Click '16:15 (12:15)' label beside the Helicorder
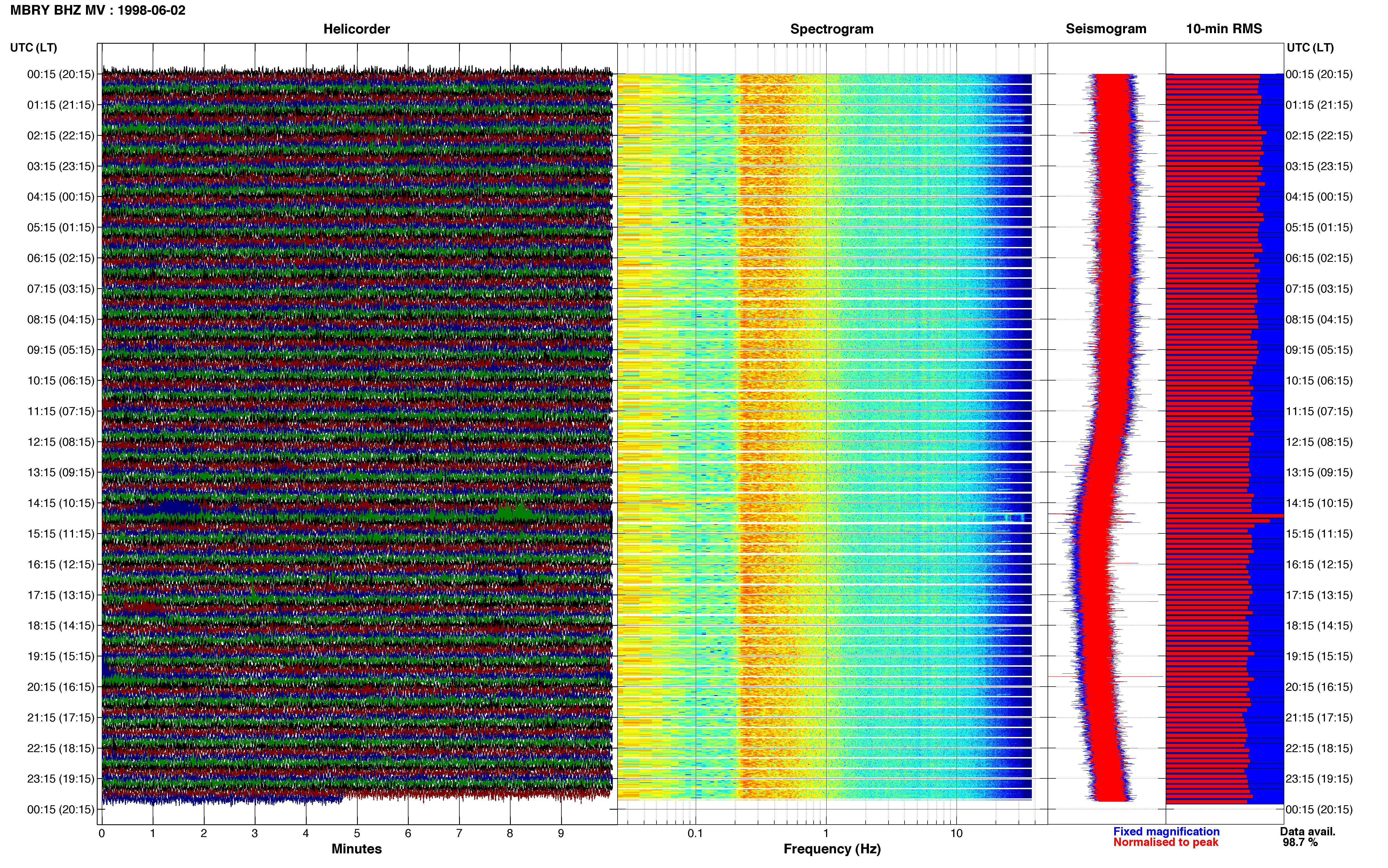Screen dimensions: 1388x868 [x=61, y=564]
